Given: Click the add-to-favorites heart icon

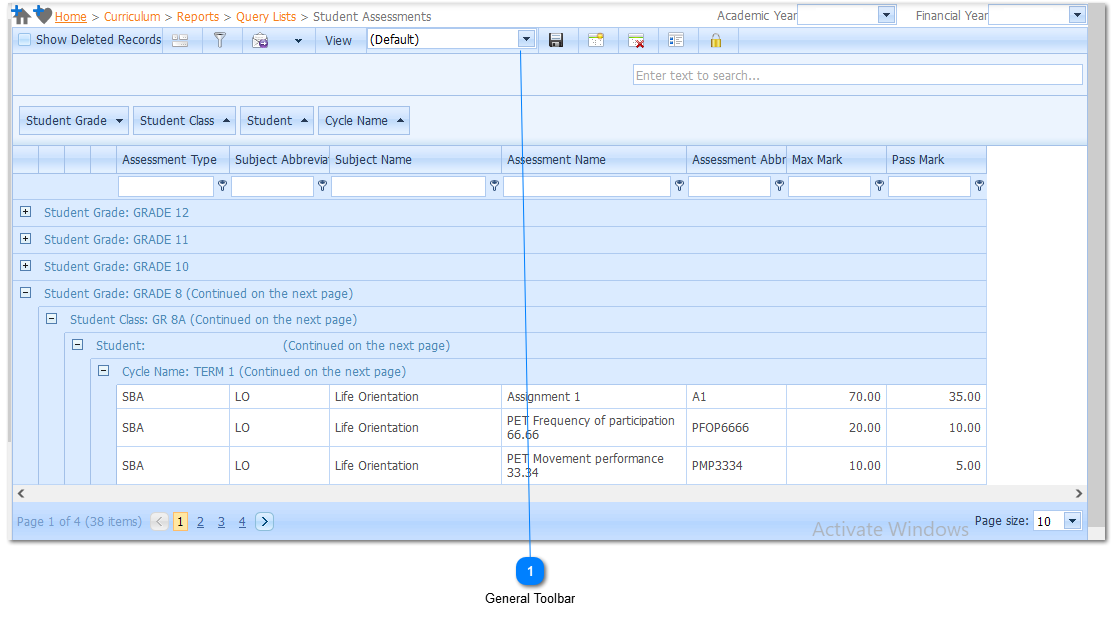Looking at the screenshot, I should pyautogui.click(x=43, y=14).
